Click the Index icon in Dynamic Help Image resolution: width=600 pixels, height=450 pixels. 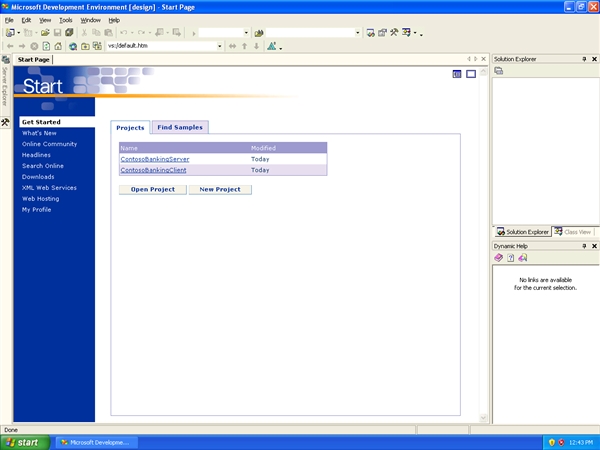(510, 258)
